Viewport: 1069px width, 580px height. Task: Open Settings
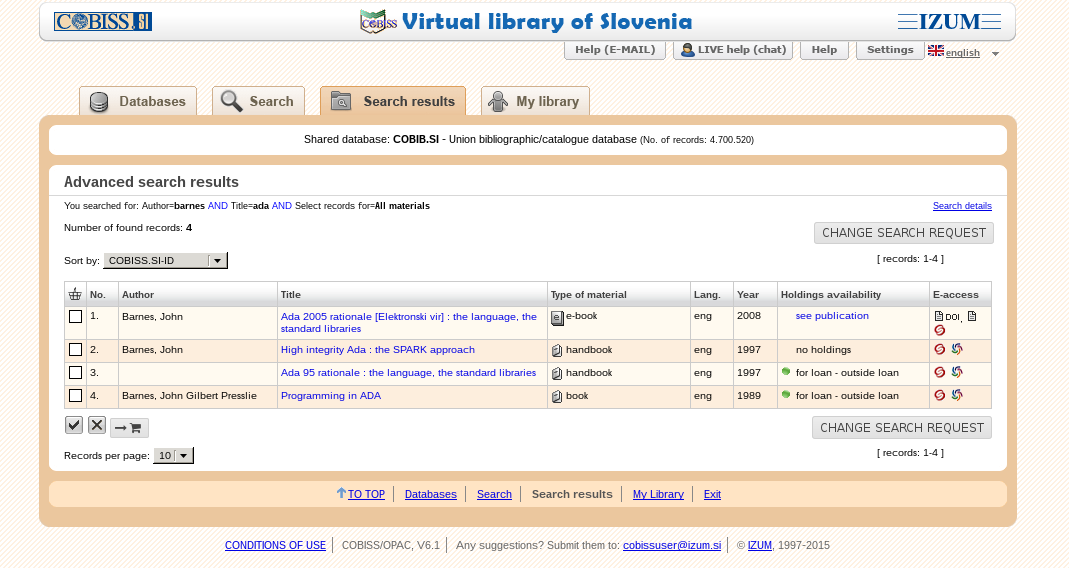point(890,50)
